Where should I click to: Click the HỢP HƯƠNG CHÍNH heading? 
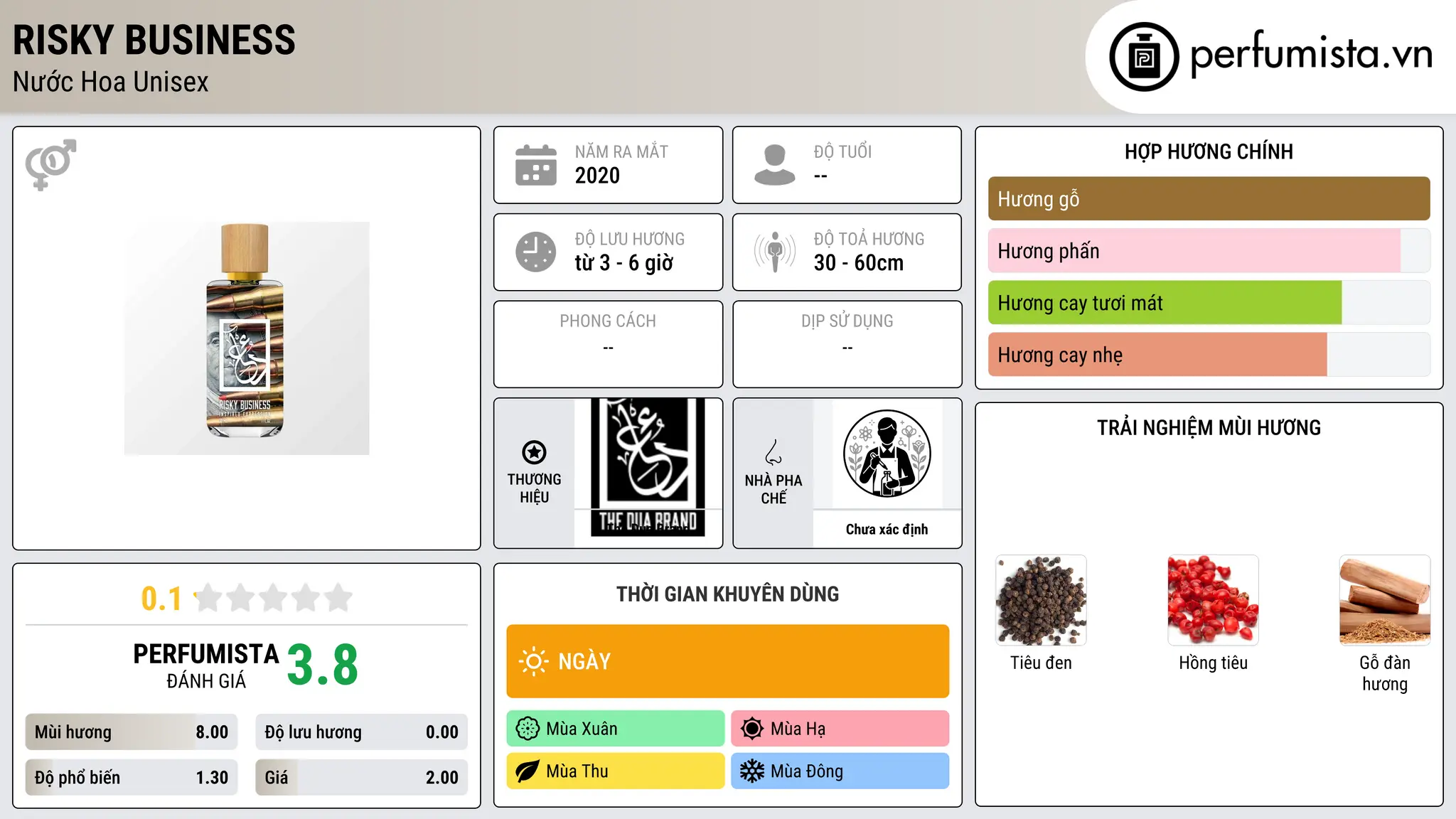(1209, 151)
